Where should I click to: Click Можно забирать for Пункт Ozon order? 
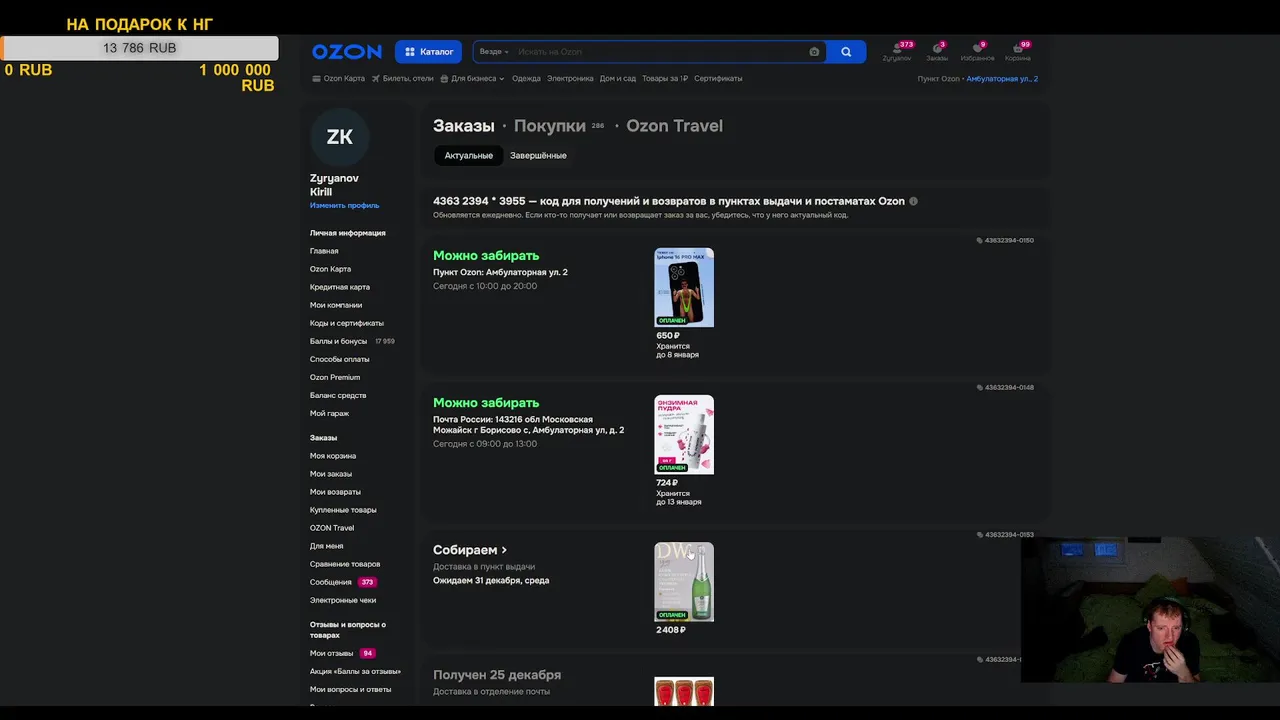tap(486, 256)
